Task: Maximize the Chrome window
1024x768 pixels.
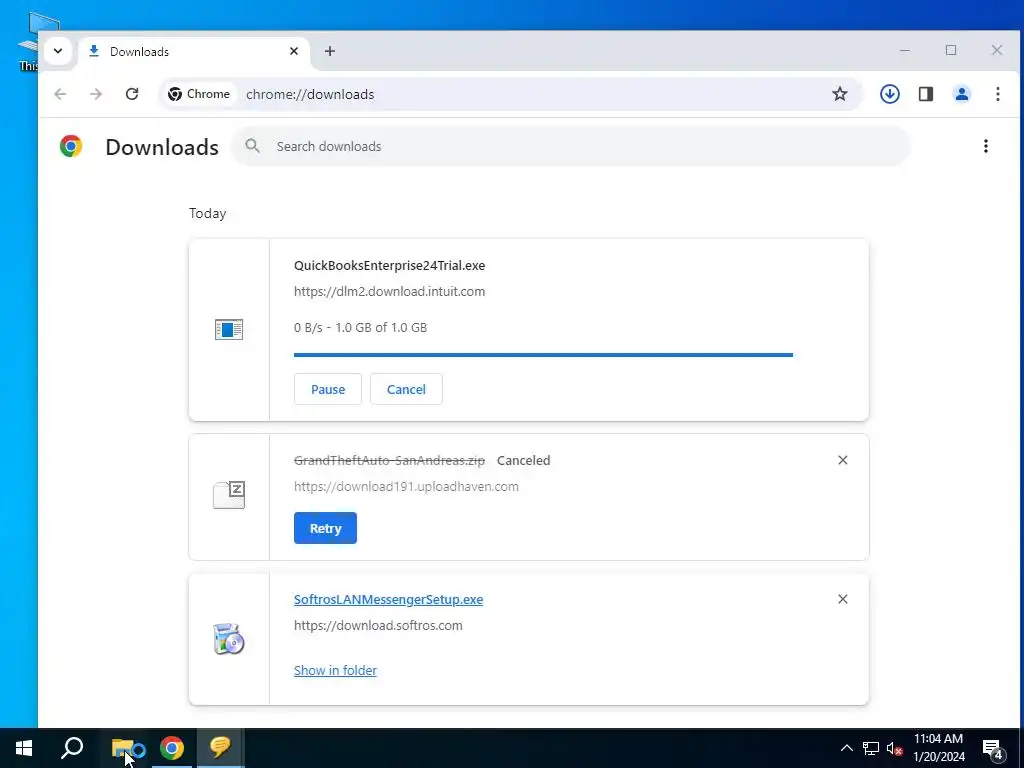Action: point(951,50)
